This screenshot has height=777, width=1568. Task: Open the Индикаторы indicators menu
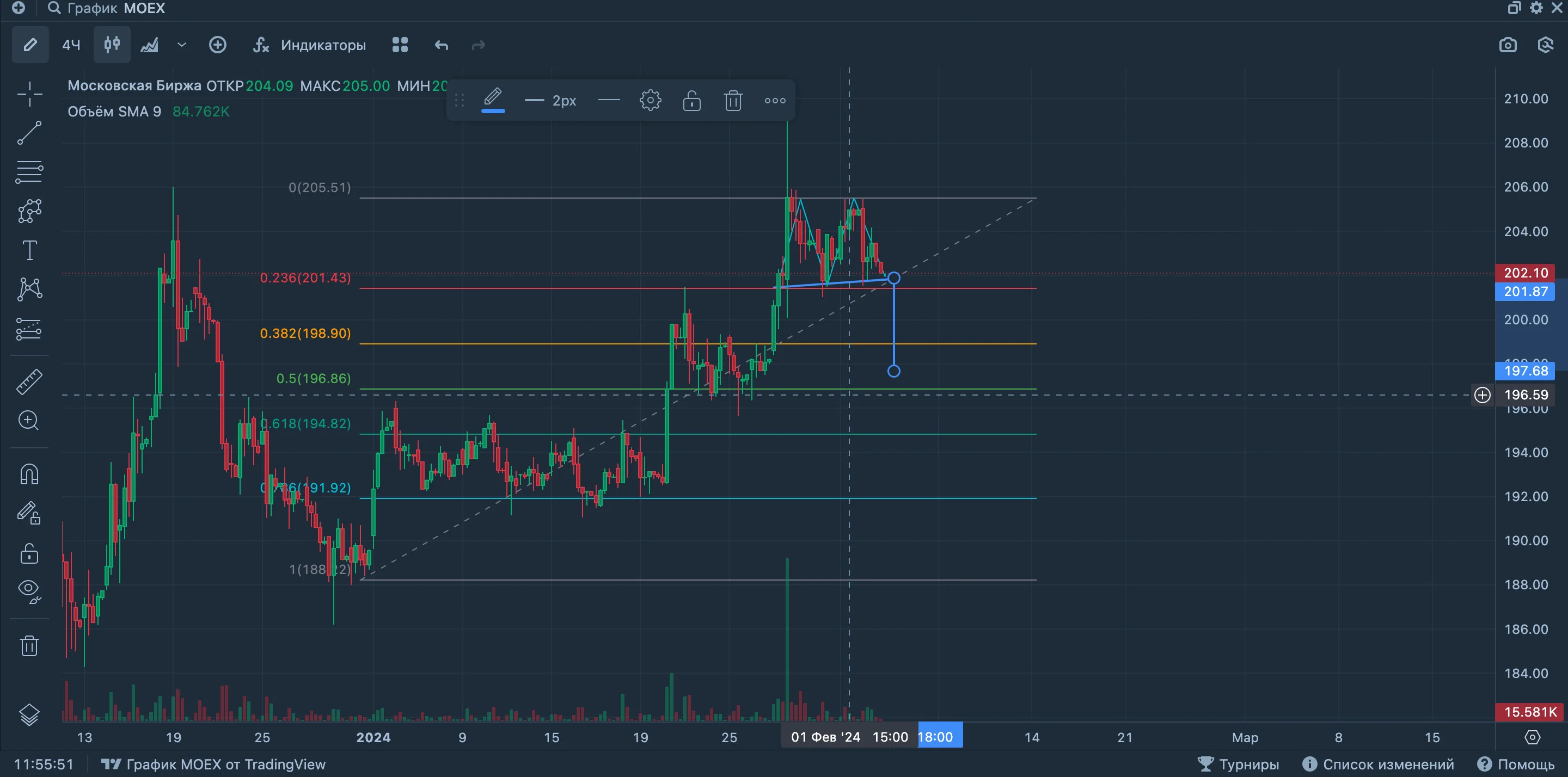[310, 45]
